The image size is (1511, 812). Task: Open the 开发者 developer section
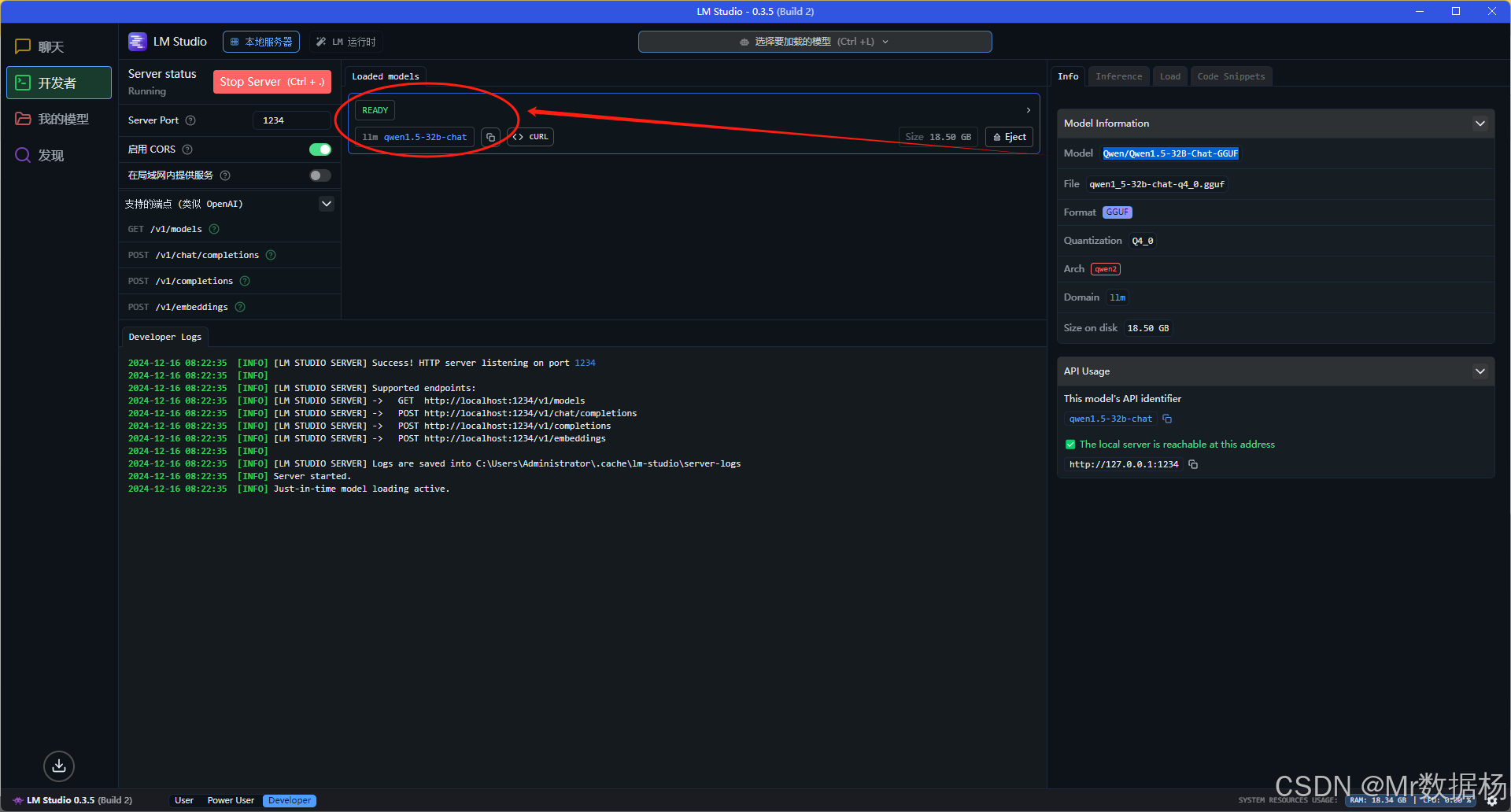click(59, 83)
